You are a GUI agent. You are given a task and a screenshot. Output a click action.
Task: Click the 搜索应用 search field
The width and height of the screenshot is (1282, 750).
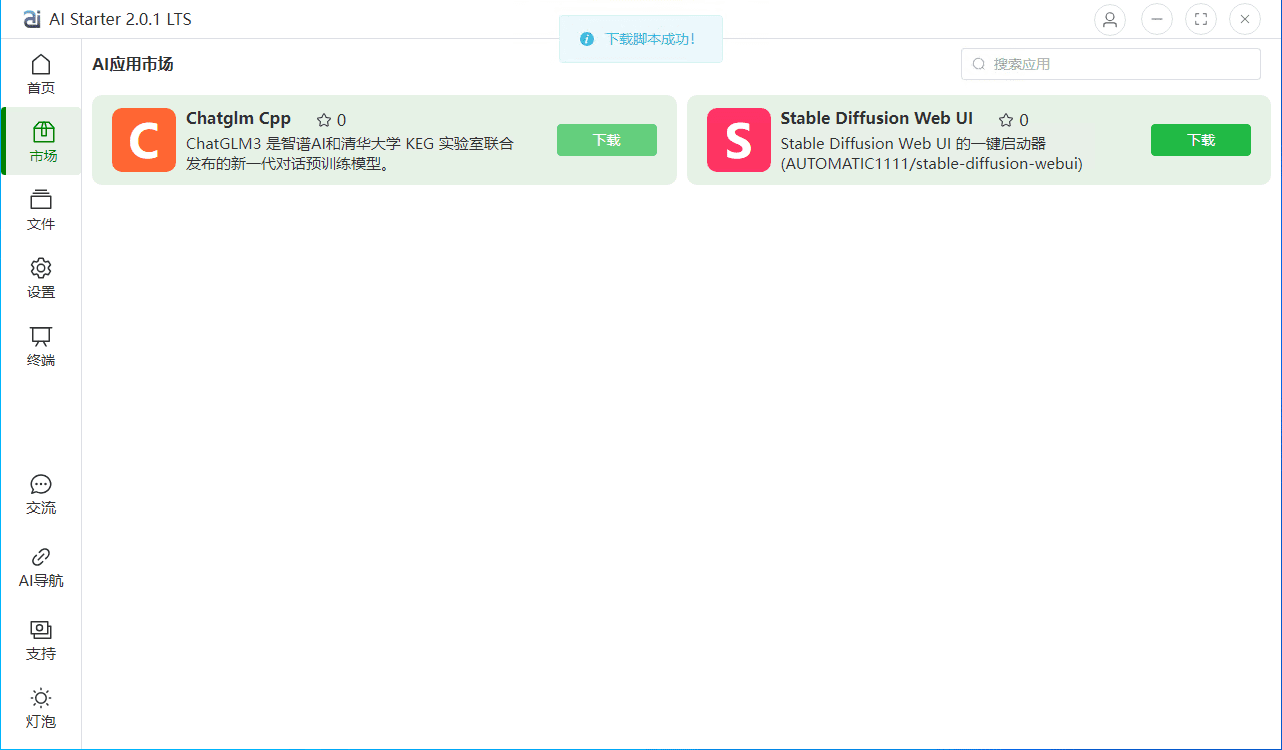pyautogui.click(x=1110, y=64)
